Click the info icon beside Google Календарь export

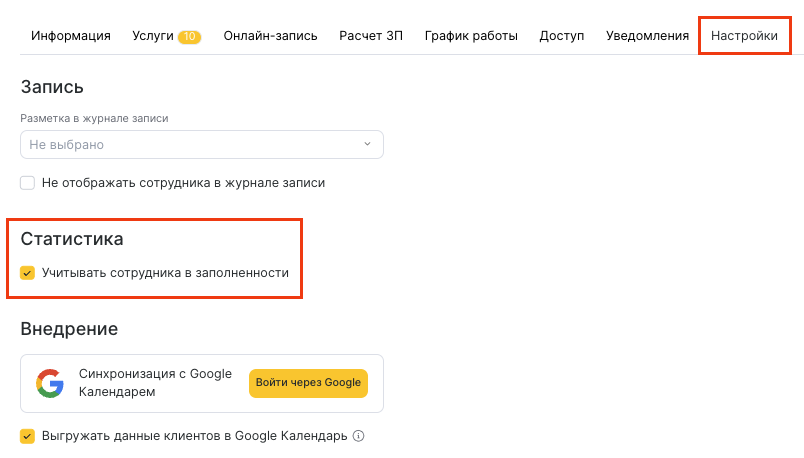click(358, 436)
